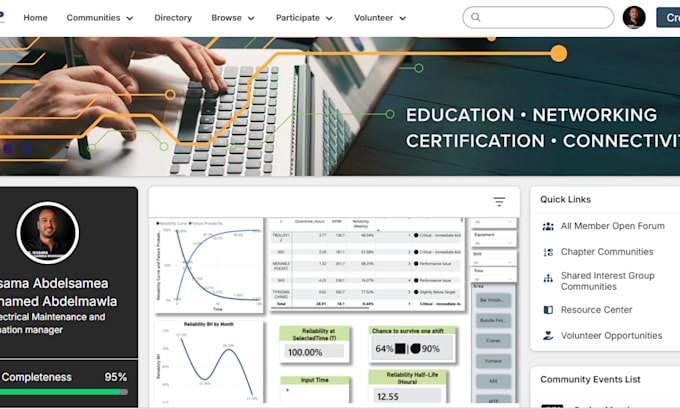The width and height of the screenshot is (680, 409).
Task: Click the Chance to survive one shift label
Action: (x=408, y=330)
